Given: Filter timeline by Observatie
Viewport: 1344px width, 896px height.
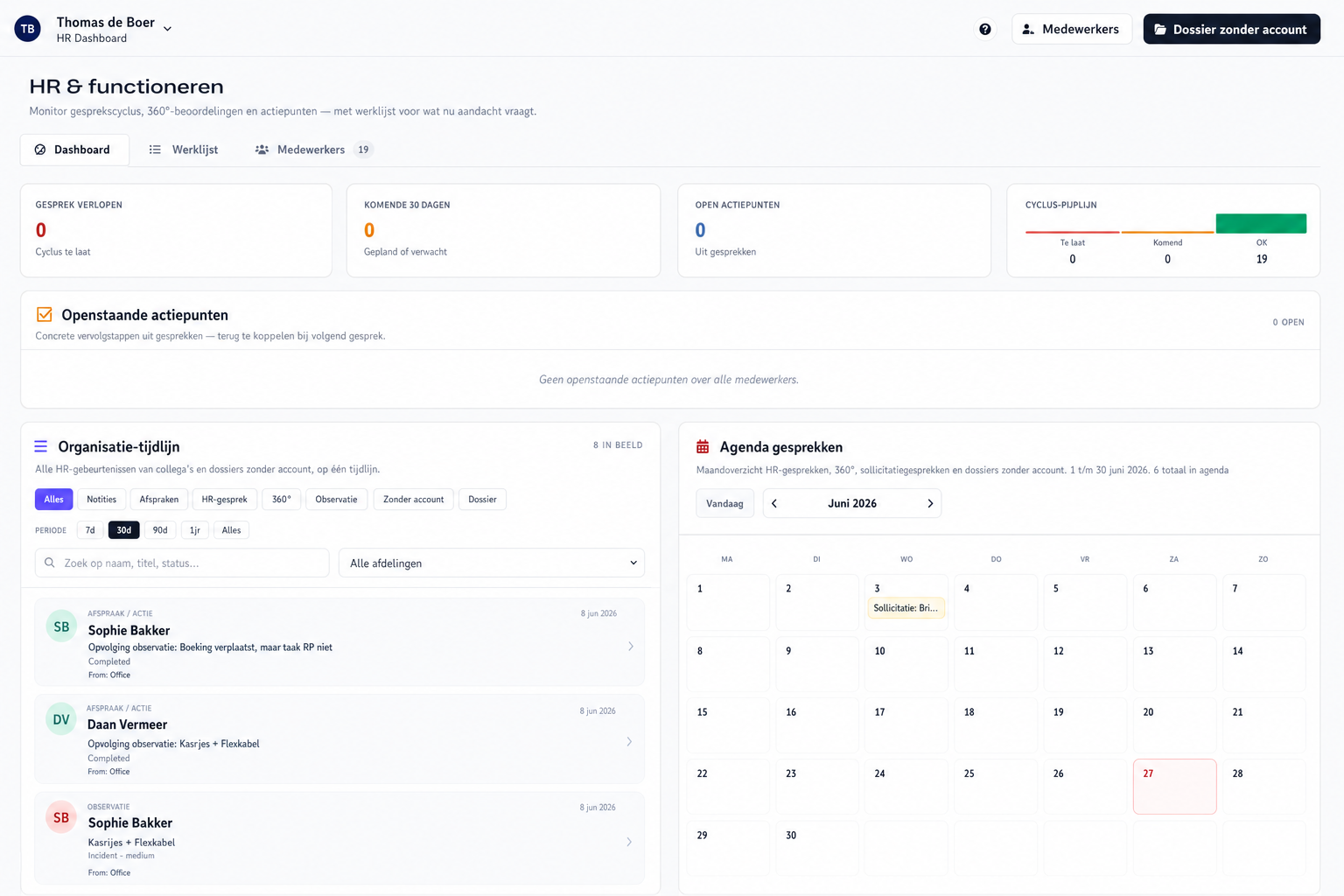Looking at the screenshot, I should (x=336, y=499).
